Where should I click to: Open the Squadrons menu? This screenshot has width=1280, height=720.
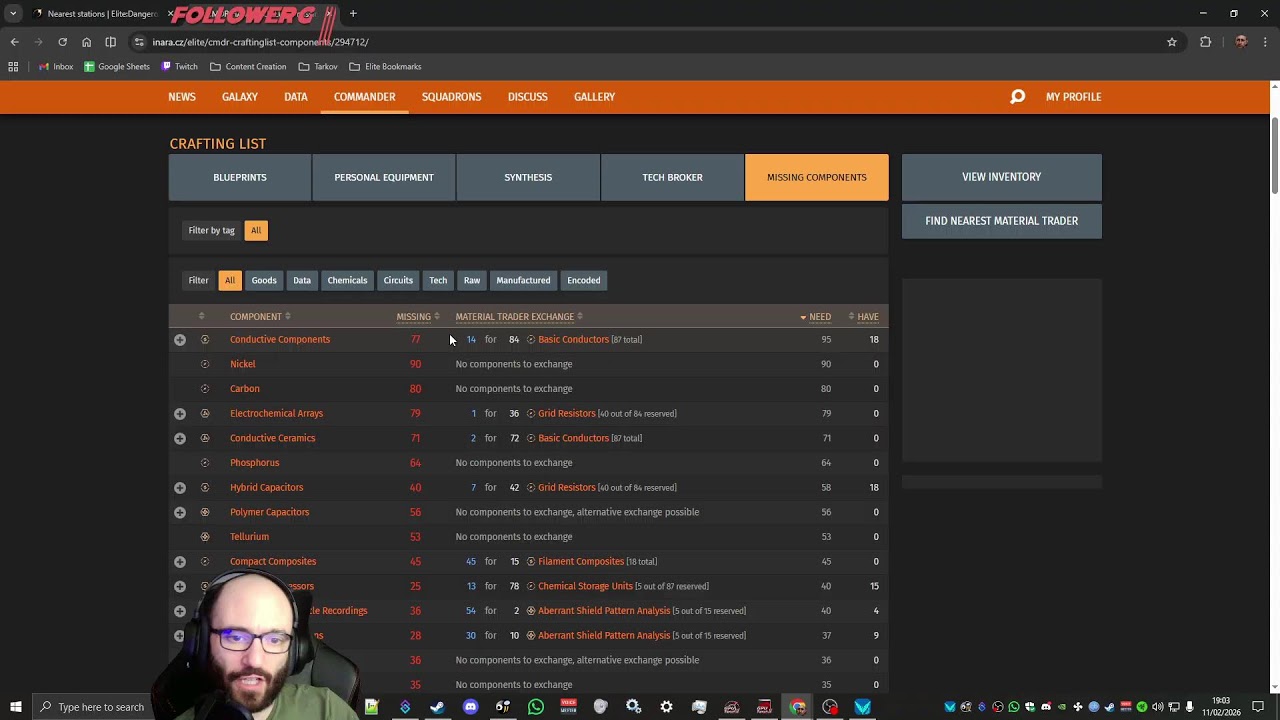[451, 97]
